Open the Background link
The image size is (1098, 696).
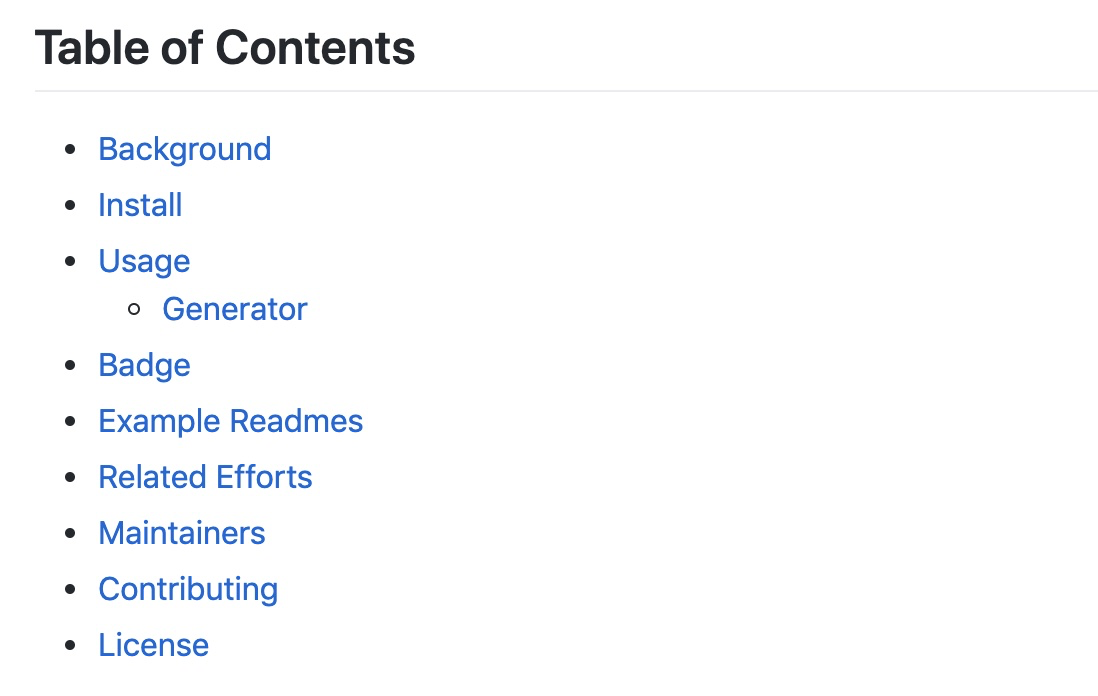[184, 149]
